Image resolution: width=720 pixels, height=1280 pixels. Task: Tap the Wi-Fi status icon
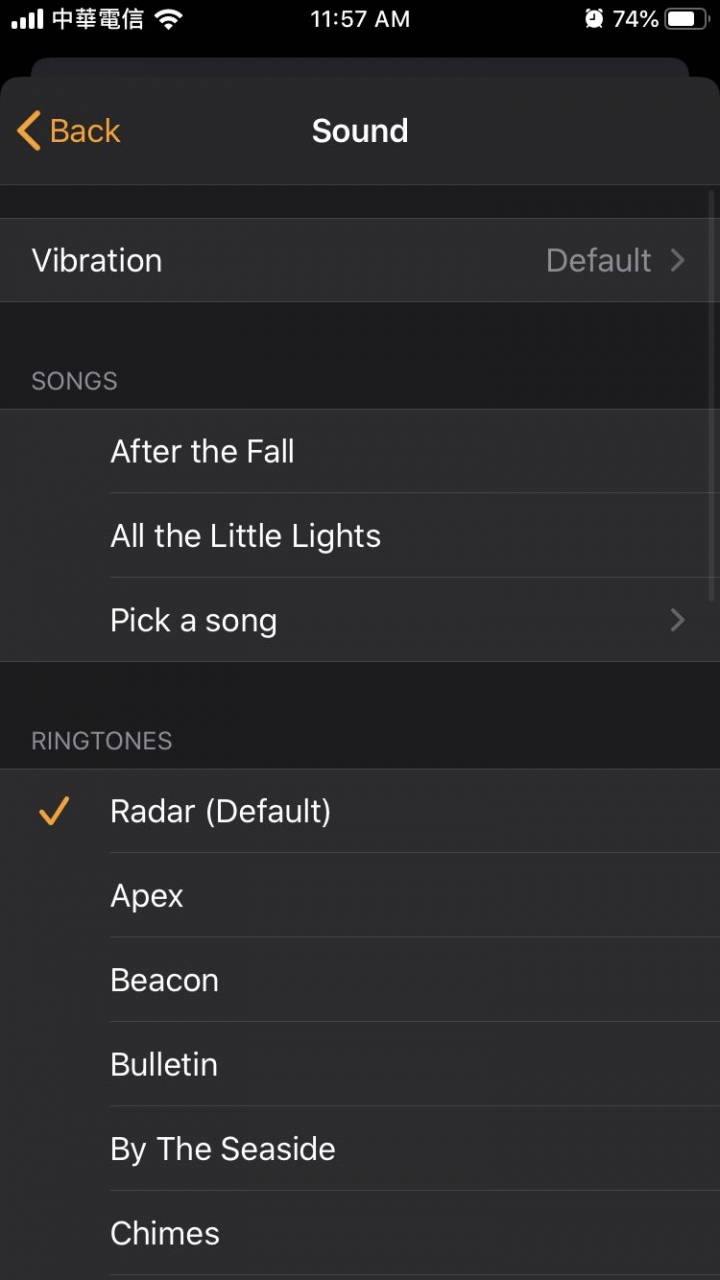click(x=169, y=19)
